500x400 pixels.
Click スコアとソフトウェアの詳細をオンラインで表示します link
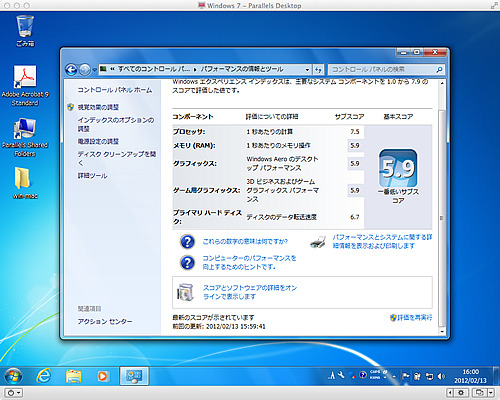pos(250,292)
